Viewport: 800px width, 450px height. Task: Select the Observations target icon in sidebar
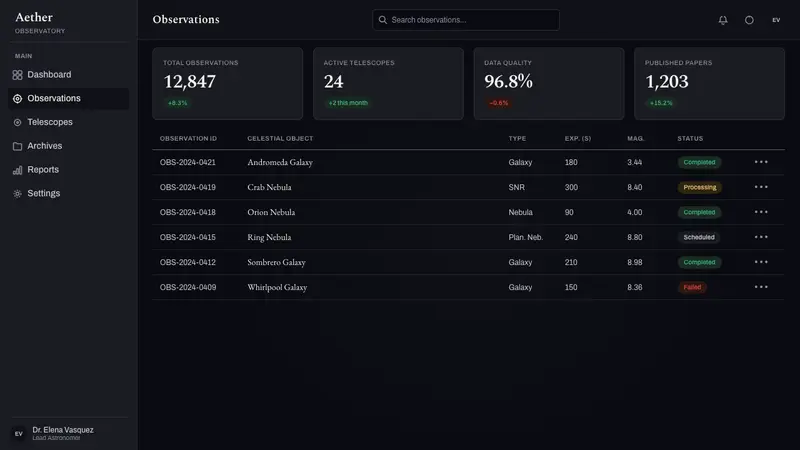[17, 98]
